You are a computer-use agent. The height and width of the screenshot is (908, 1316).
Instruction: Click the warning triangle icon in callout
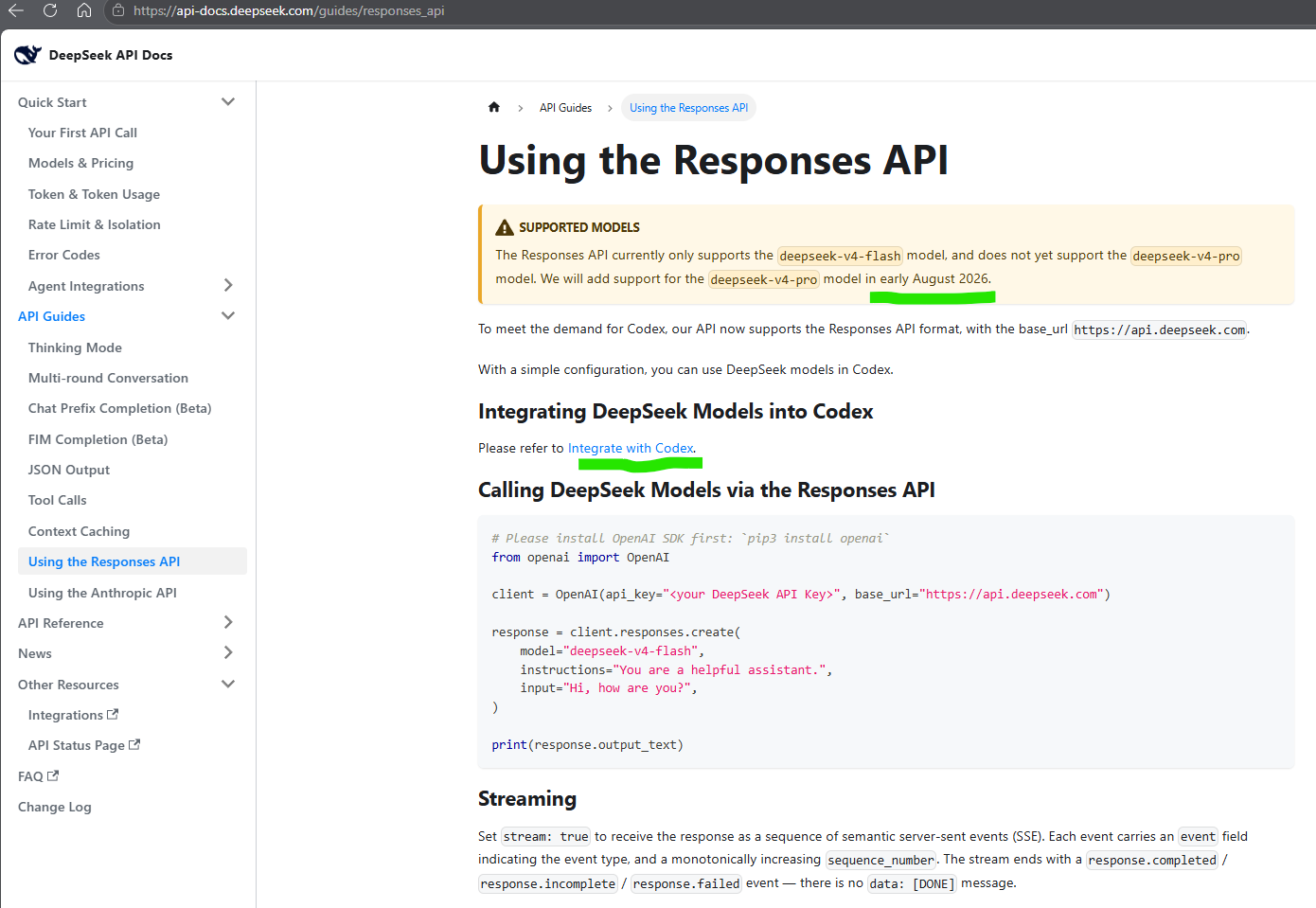point(505,227)
